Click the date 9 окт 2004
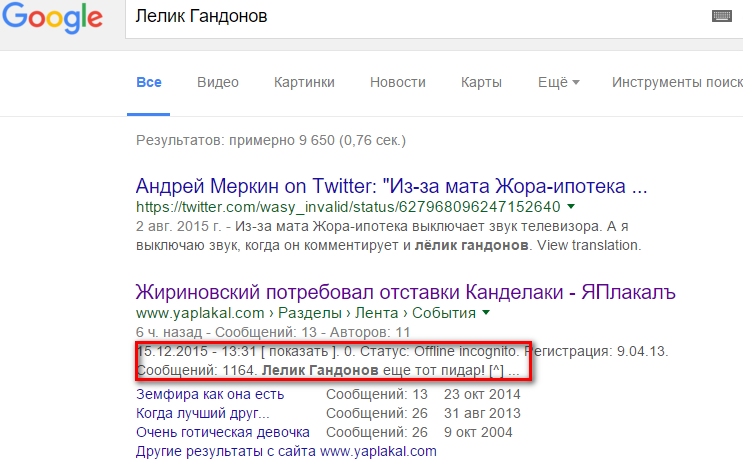This screenshot has height=467, width=743. pyautogui.click(x=478, y=432)
